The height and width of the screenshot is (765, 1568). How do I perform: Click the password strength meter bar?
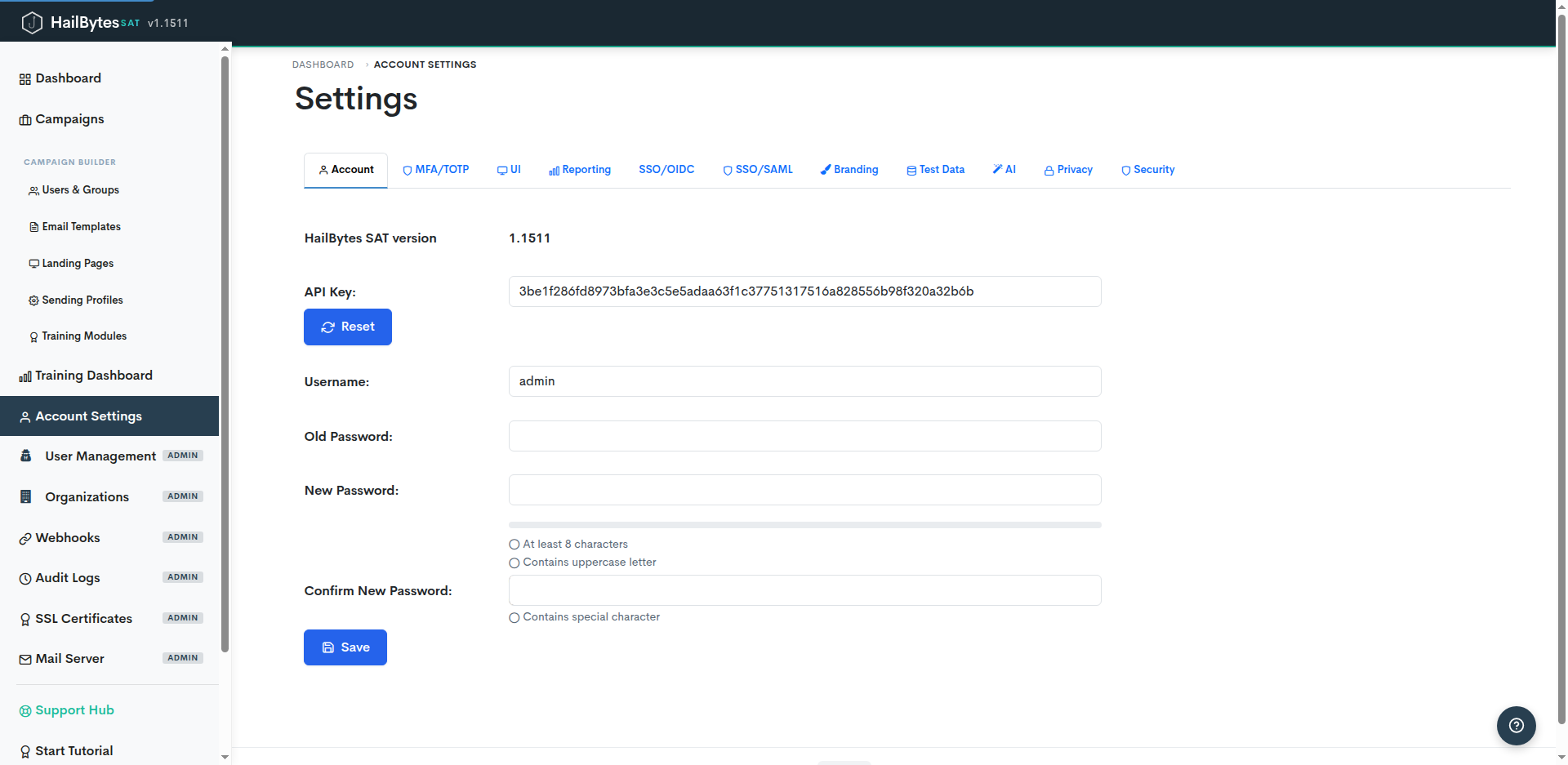click(x=805, y=525)
